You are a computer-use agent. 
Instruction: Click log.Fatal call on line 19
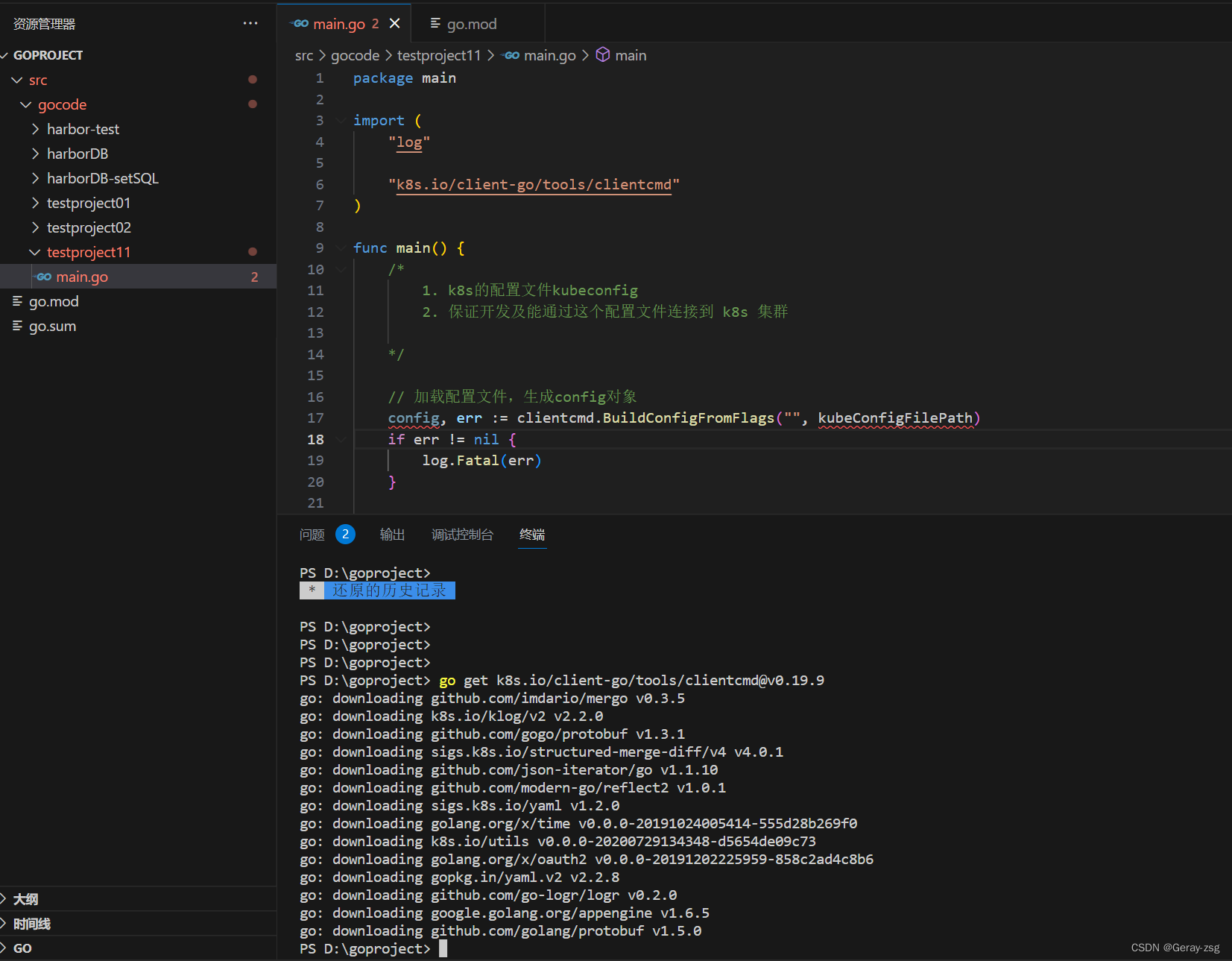click(481, 461)
